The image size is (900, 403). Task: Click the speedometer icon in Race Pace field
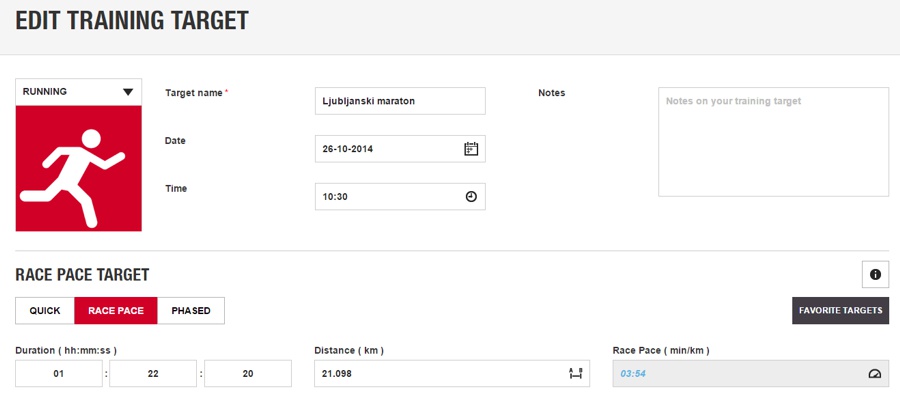pyautogui.click(x=874, y=373)
